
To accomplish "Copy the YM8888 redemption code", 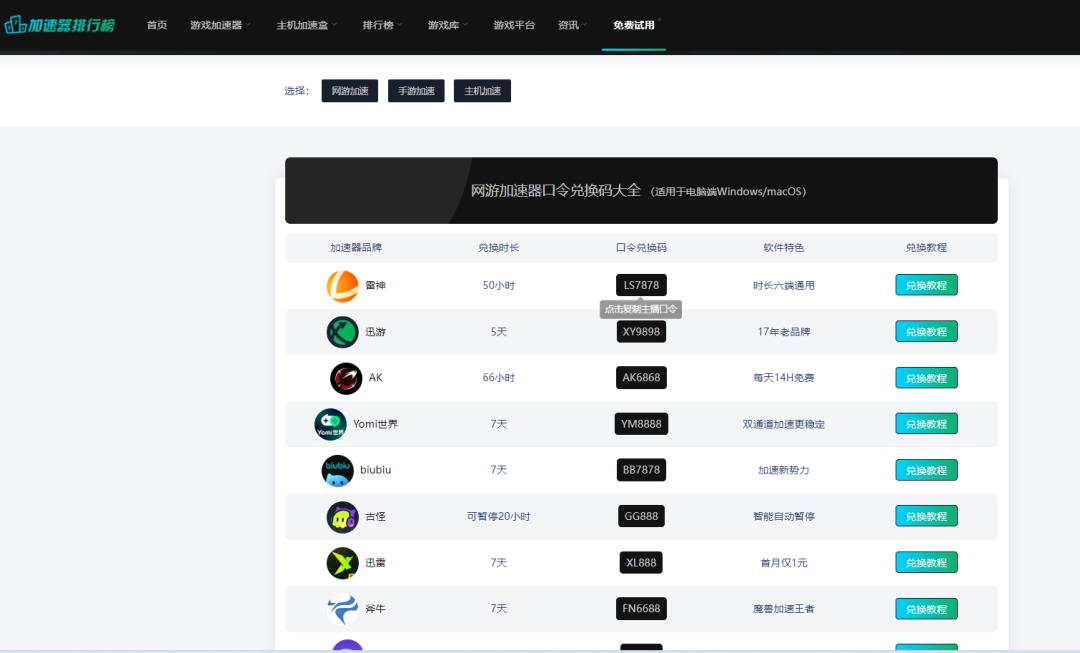I will point(641,424).
